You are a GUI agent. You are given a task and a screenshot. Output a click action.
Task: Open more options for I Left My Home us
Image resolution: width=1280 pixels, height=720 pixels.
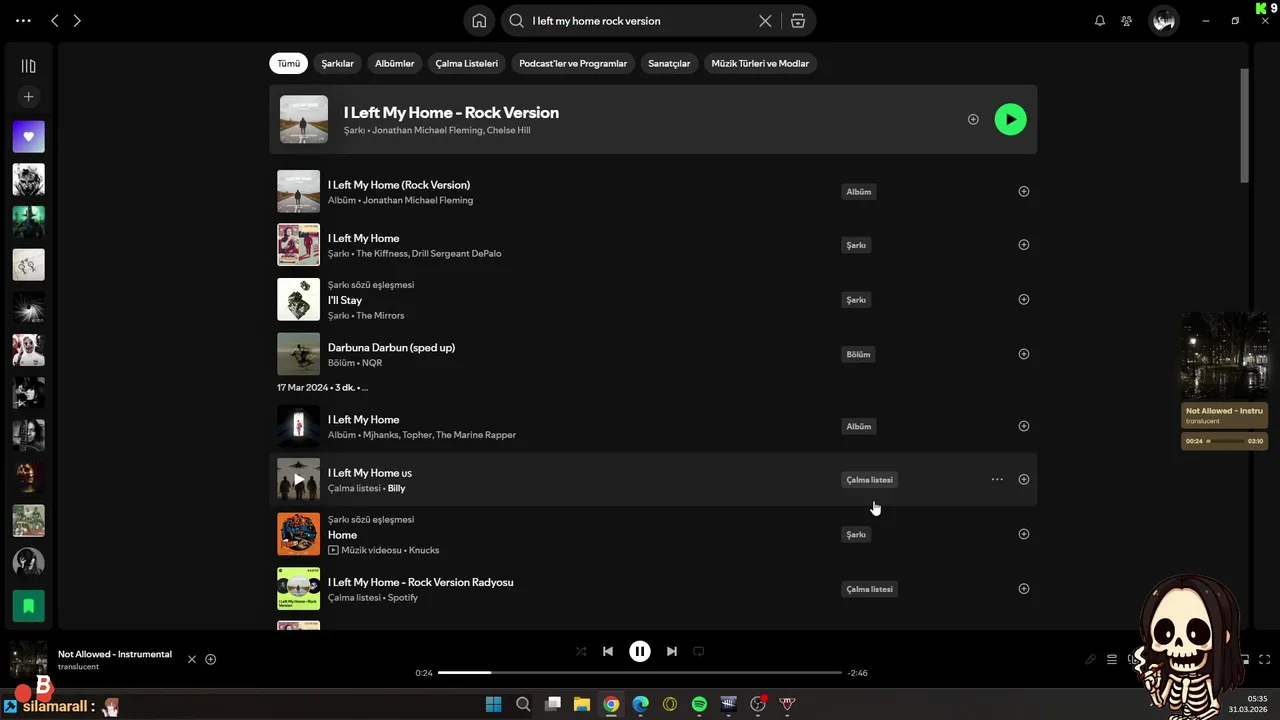pos(997,479)
